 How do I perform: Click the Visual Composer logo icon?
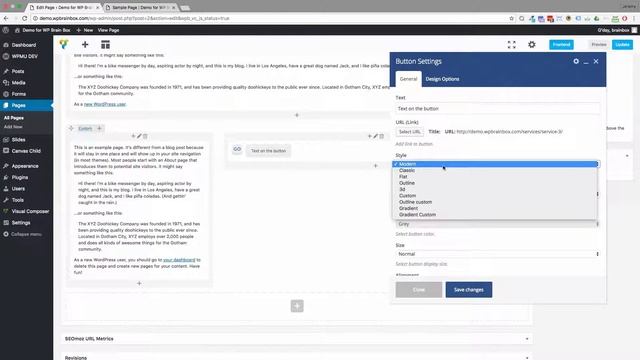[64, 44]
